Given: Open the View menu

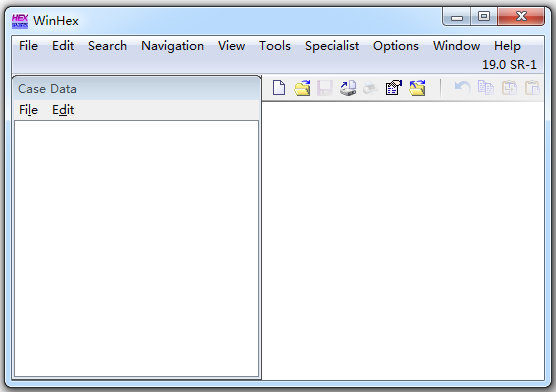Looking at the screenshot, I should pyautogui.click(x=231, y=46).
